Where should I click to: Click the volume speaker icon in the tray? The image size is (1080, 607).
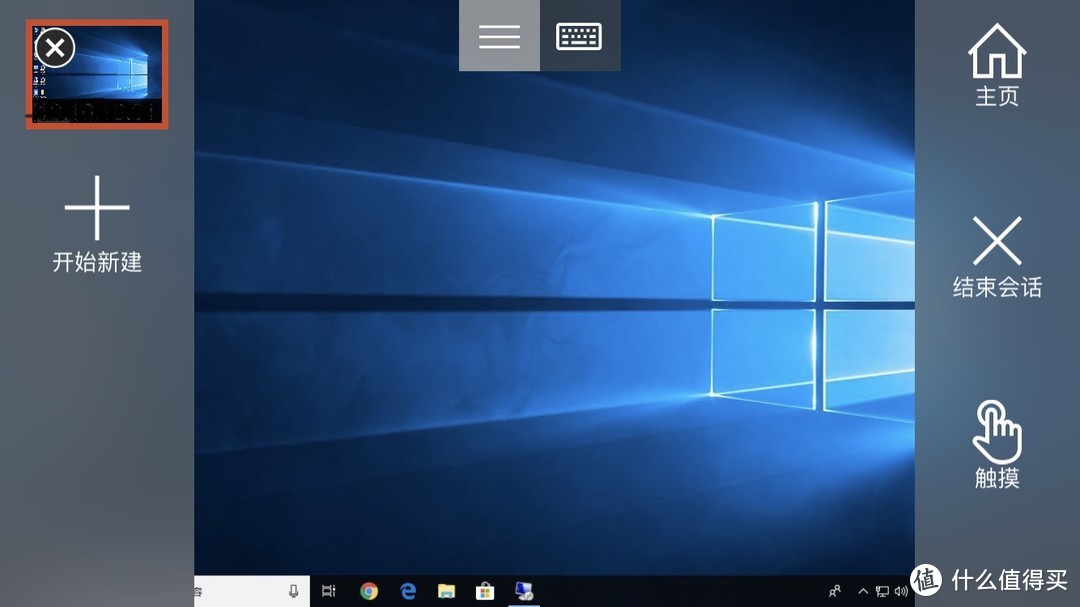(x=901, y=591)
